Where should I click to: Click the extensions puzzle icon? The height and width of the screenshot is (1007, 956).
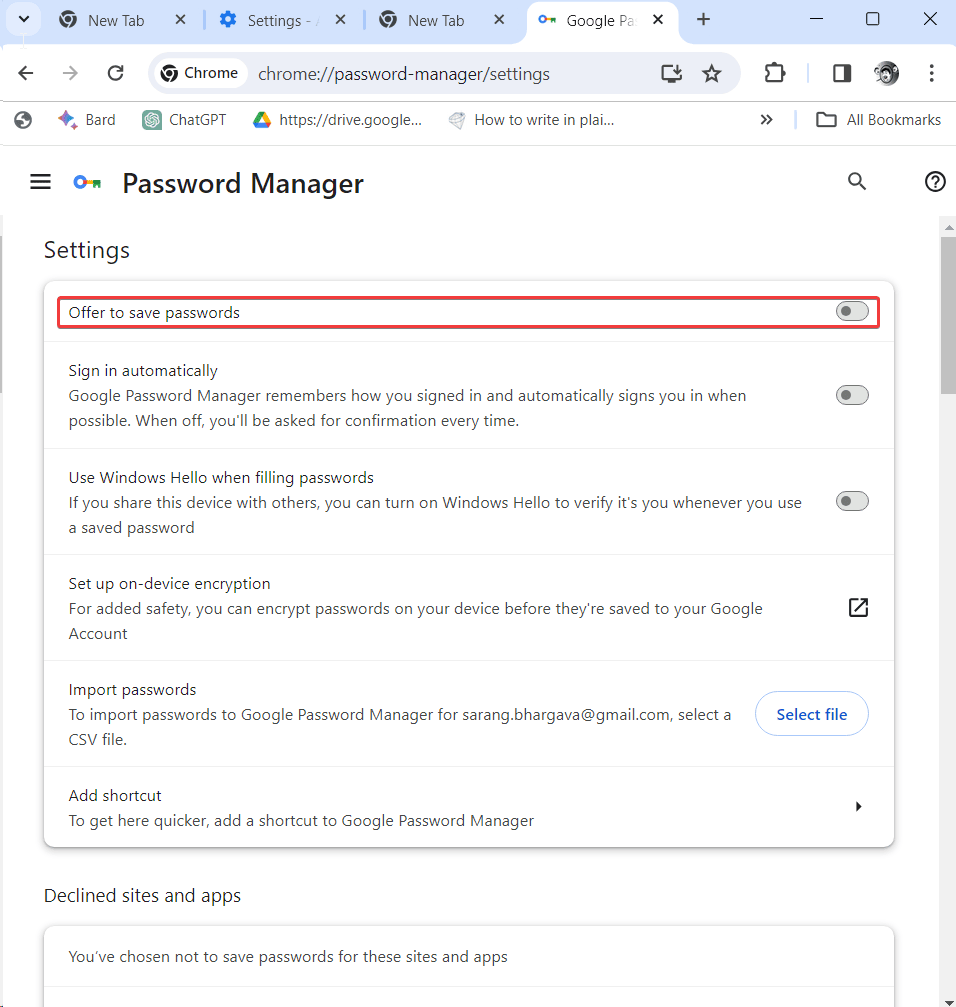774,73
